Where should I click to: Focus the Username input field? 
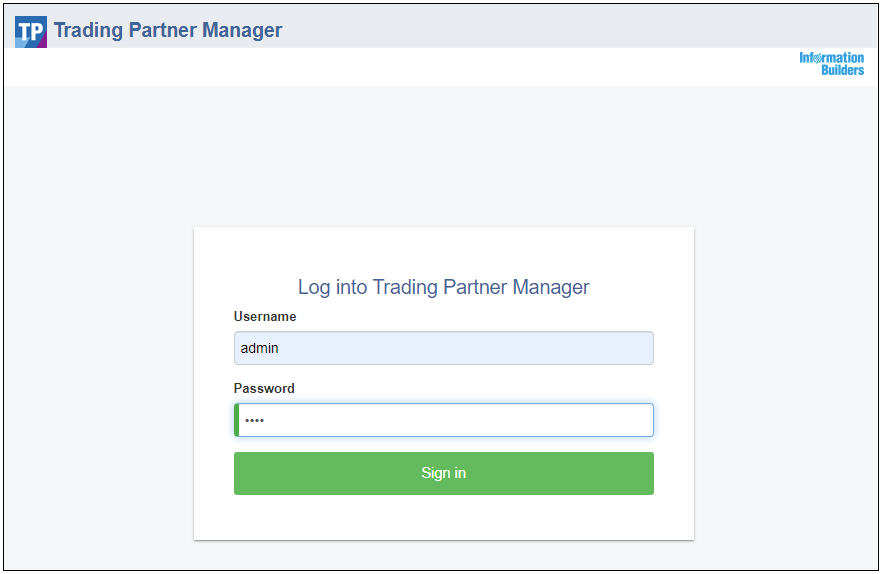pos(444,348)
